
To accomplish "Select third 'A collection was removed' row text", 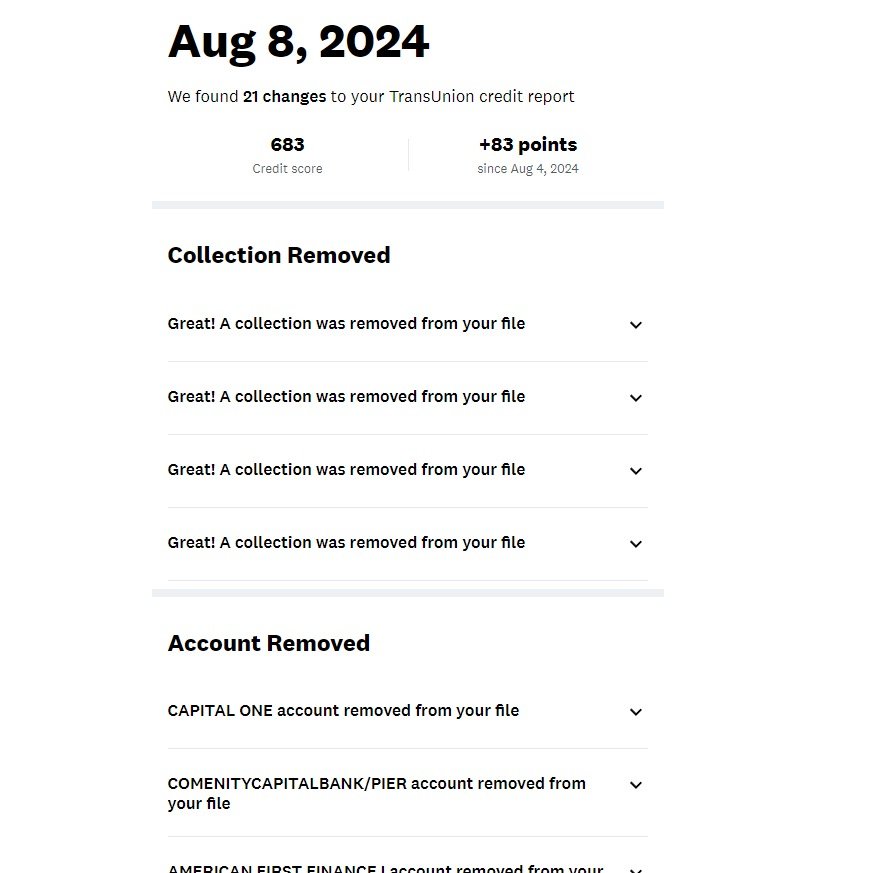I will tap(346, 470).
